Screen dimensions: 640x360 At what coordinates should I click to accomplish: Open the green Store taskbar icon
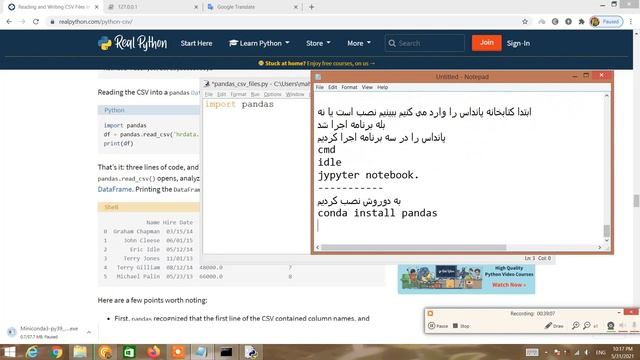tap(129, 352)
